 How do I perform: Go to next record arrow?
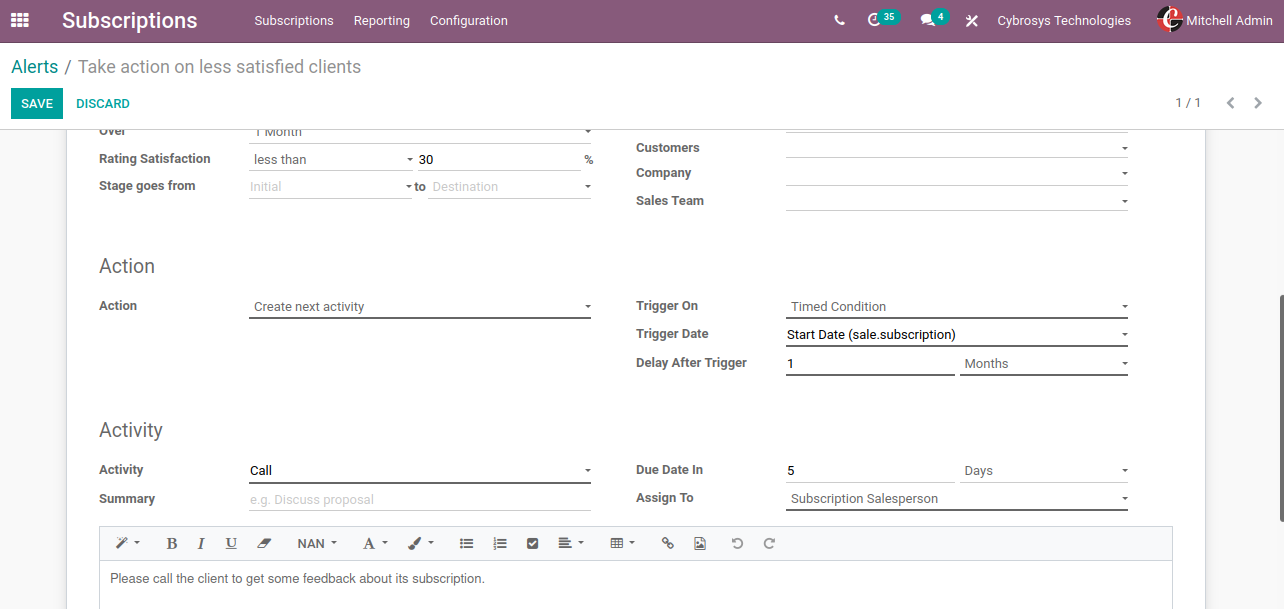point(1258,103)
